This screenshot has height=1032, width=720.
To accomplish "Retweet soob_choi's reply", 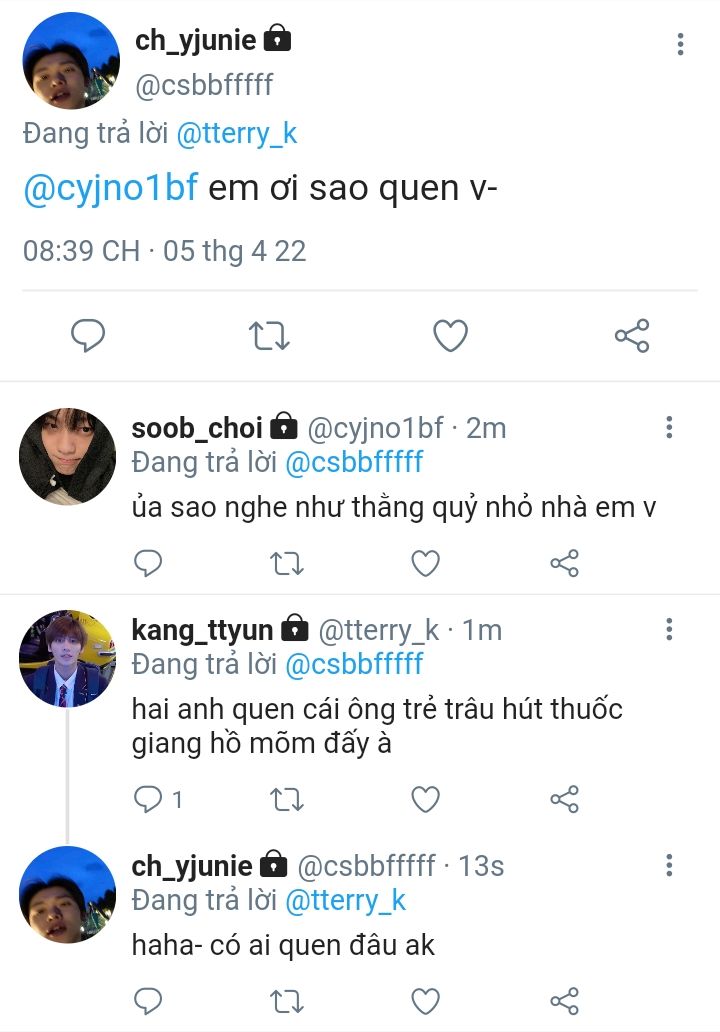I will 287,564.
